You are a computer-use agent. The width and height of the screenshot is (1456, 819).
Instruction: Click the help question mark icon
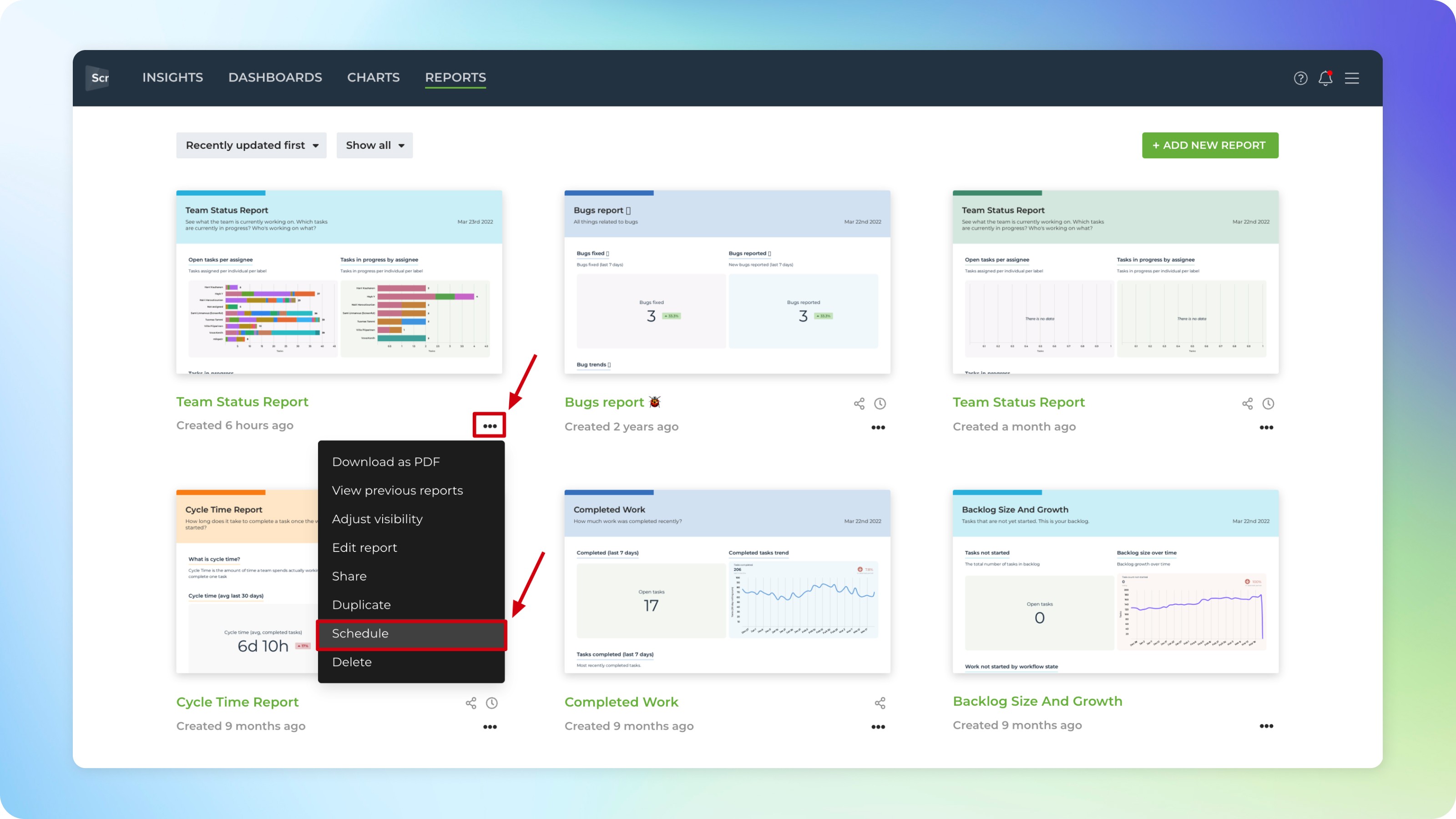point(1300,78)
